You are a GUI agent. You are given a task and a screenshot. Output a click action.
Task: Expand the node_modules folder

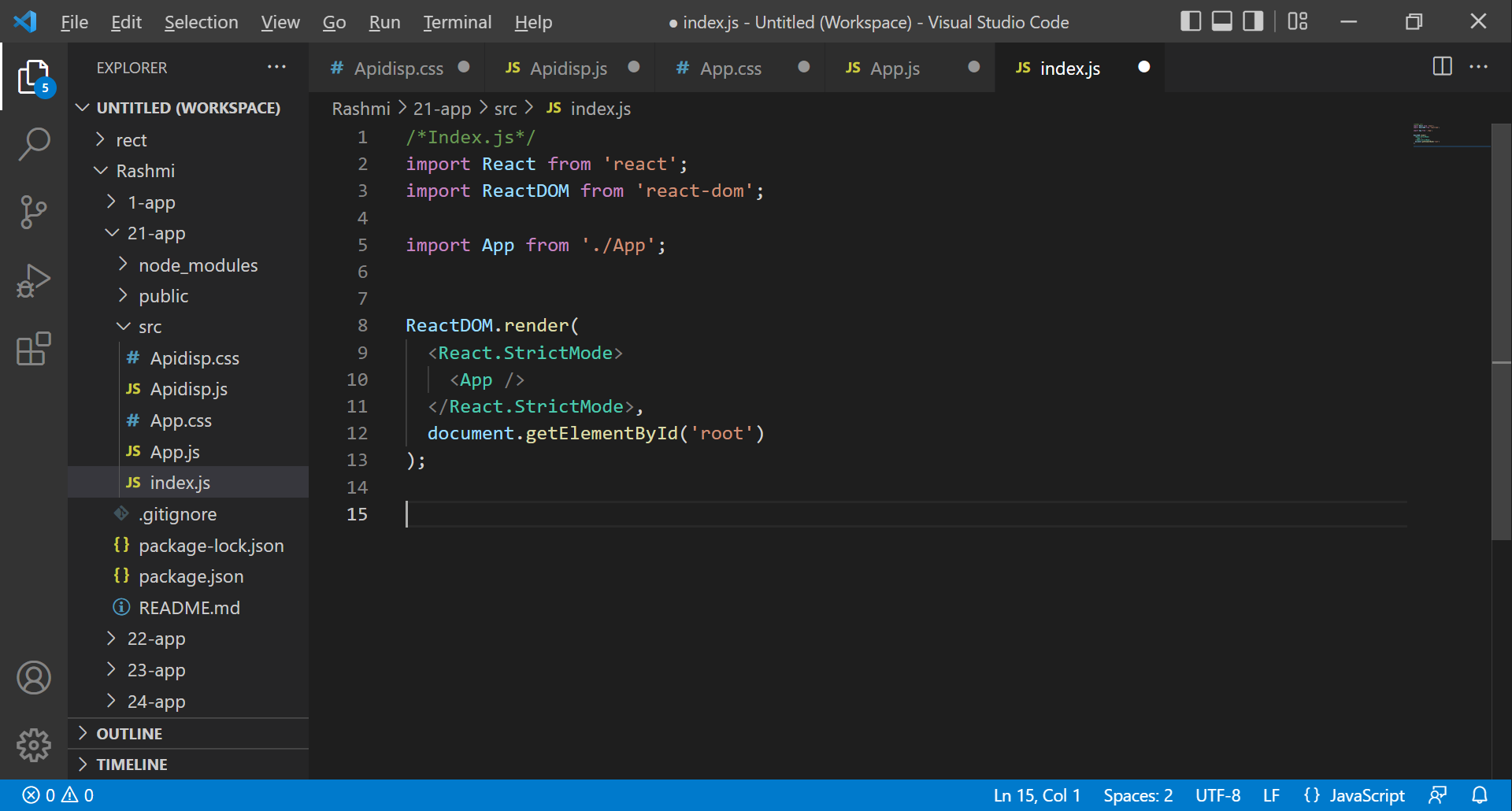pyautogui.click(x=188, y=265)
